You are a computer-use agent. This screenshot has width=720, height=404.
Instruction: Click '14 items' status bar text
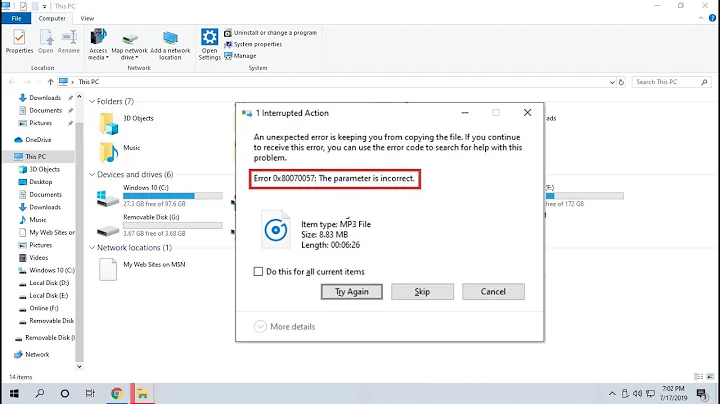(21, 377)
